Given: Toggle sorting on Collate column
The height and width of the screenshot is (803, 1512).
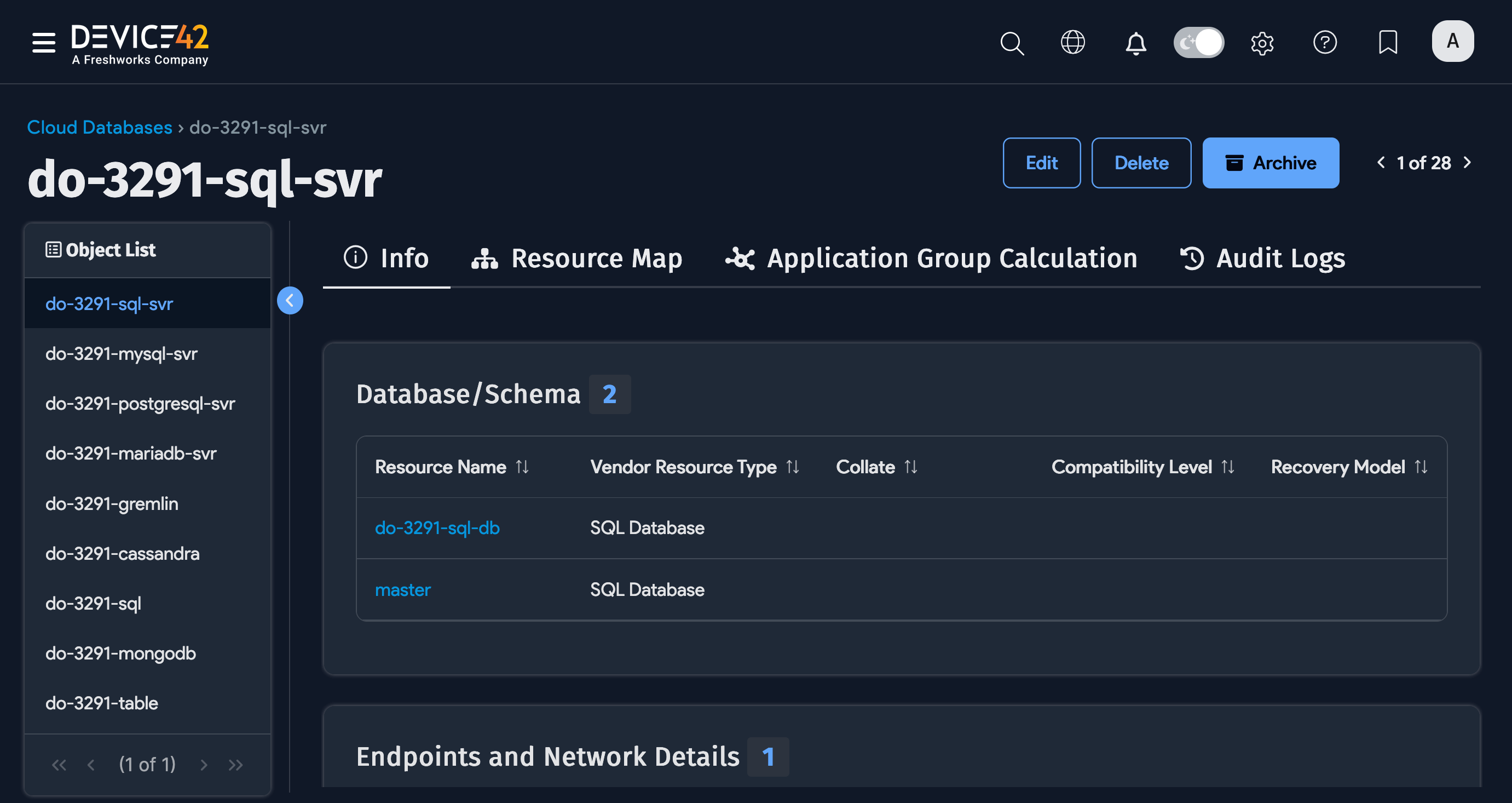Looking at the screenshot, I should click(x=910, y=467).
